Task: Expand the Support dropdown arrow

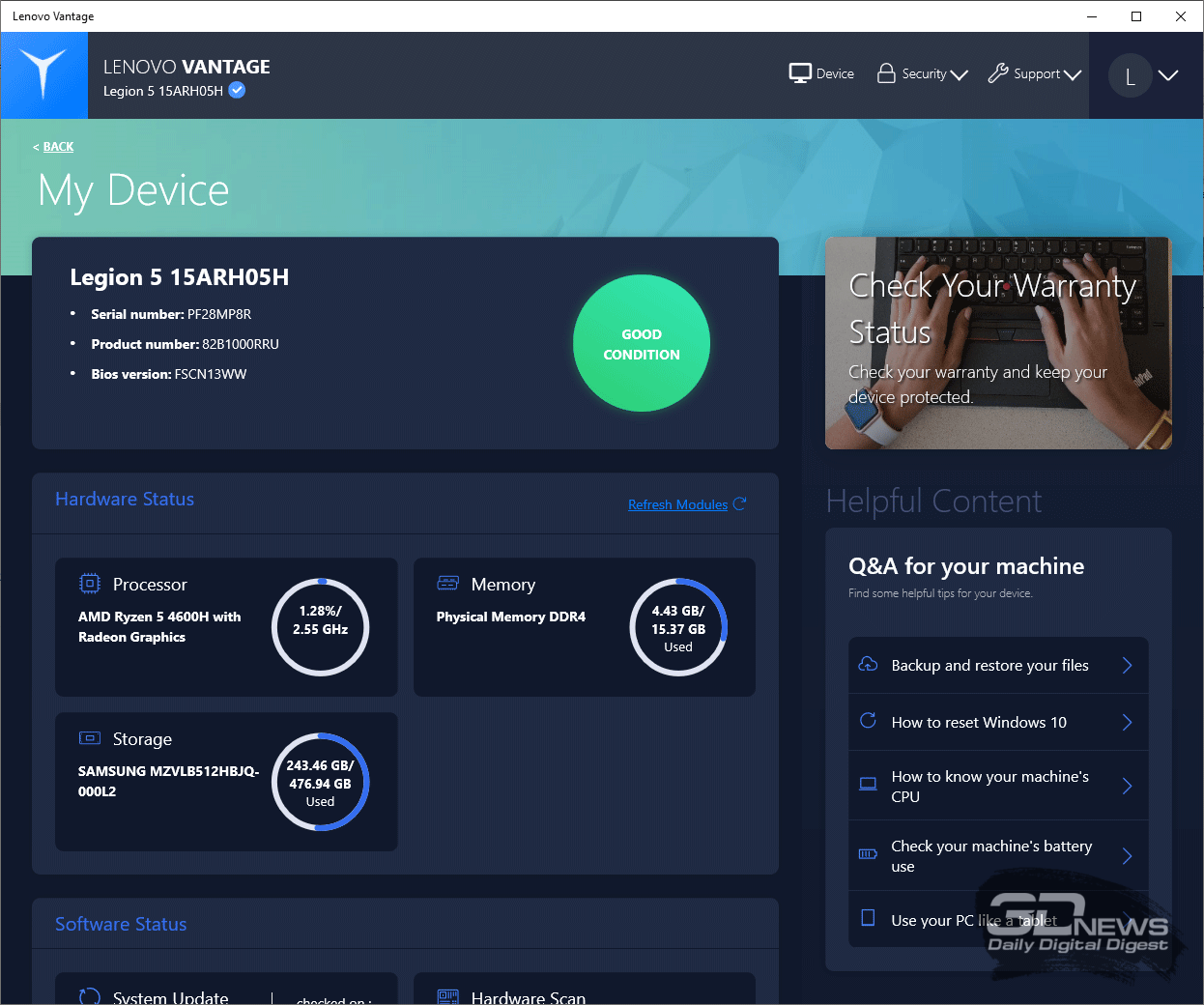Action: (1073, 74)
